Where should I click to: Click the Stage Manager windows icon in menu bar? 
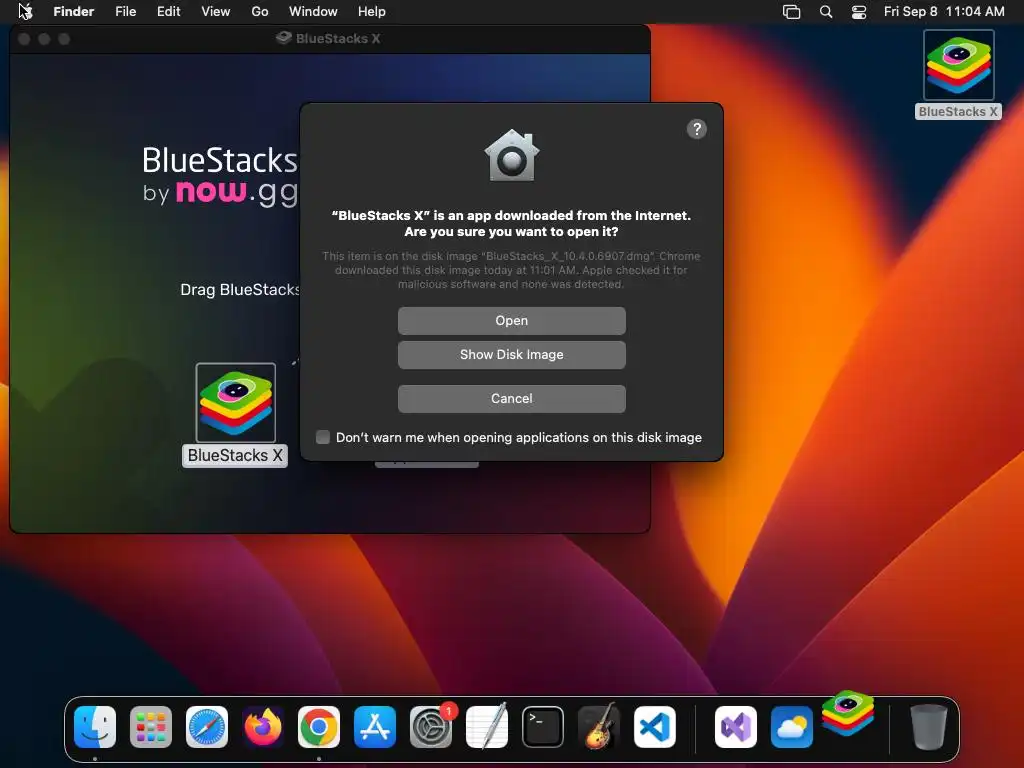(792, 12)
